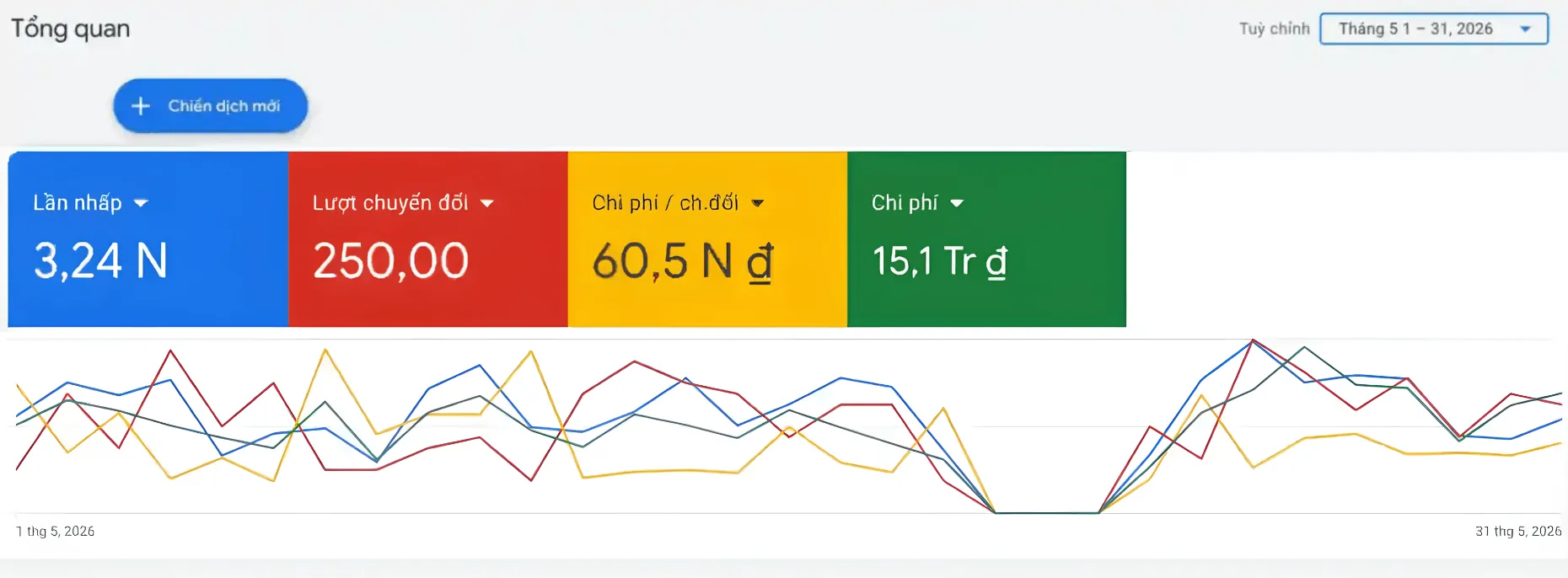Click the 250,00 conversions value
This screenshot has height=578, width=1568.
(x=390, y=261)
